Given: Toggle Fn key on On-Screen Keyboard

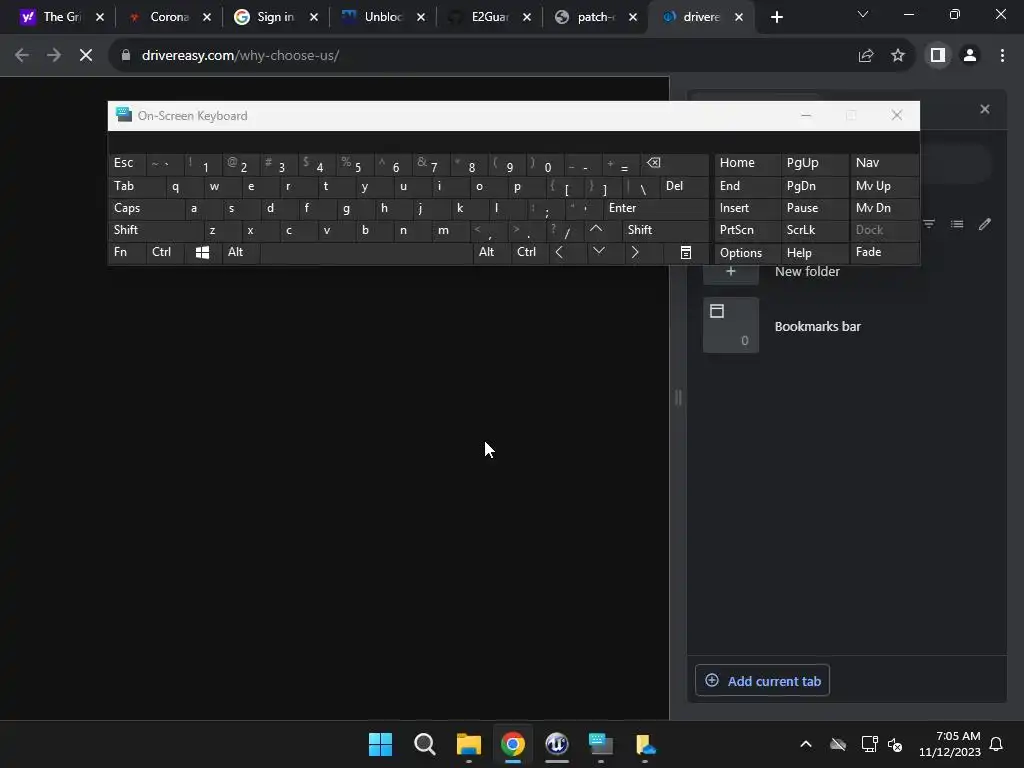Looking at the screenshot, I should click(x=127, y=253).
